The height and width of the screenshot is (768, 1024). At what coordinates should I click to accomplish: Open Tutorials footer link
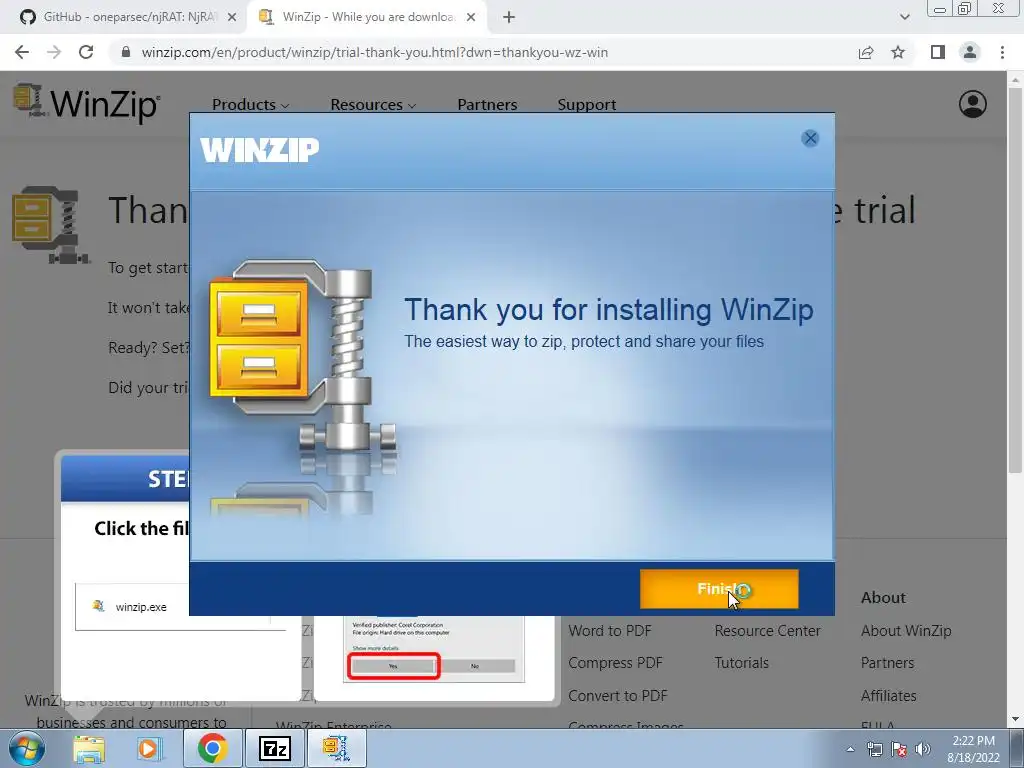742,663
